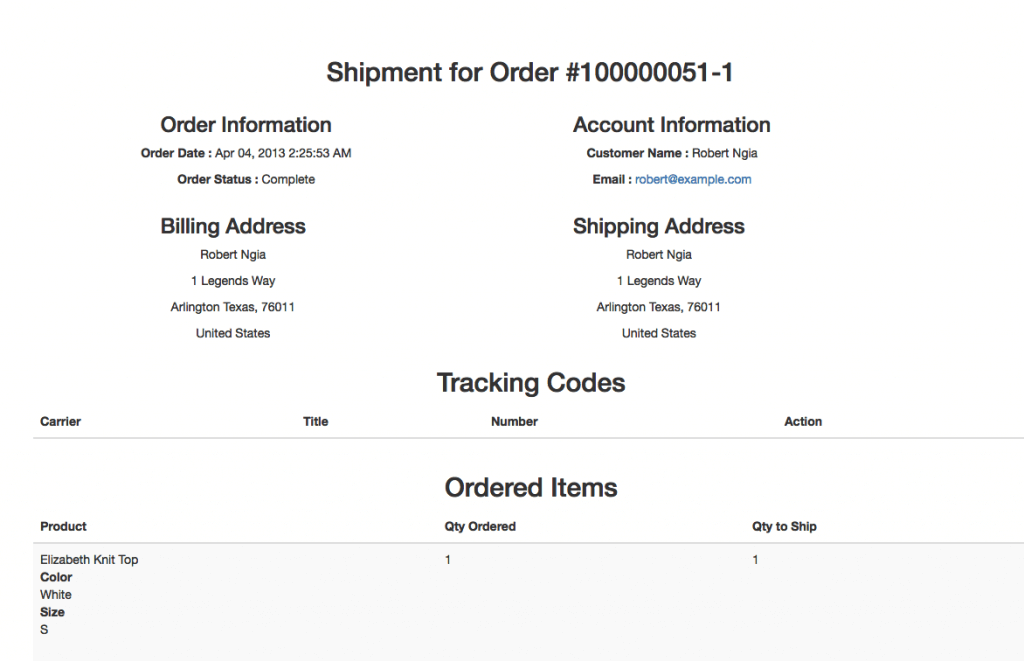Viewport: 1024px width, 661px height.
Task: Click the Title column header
Action: click(316, 422)
